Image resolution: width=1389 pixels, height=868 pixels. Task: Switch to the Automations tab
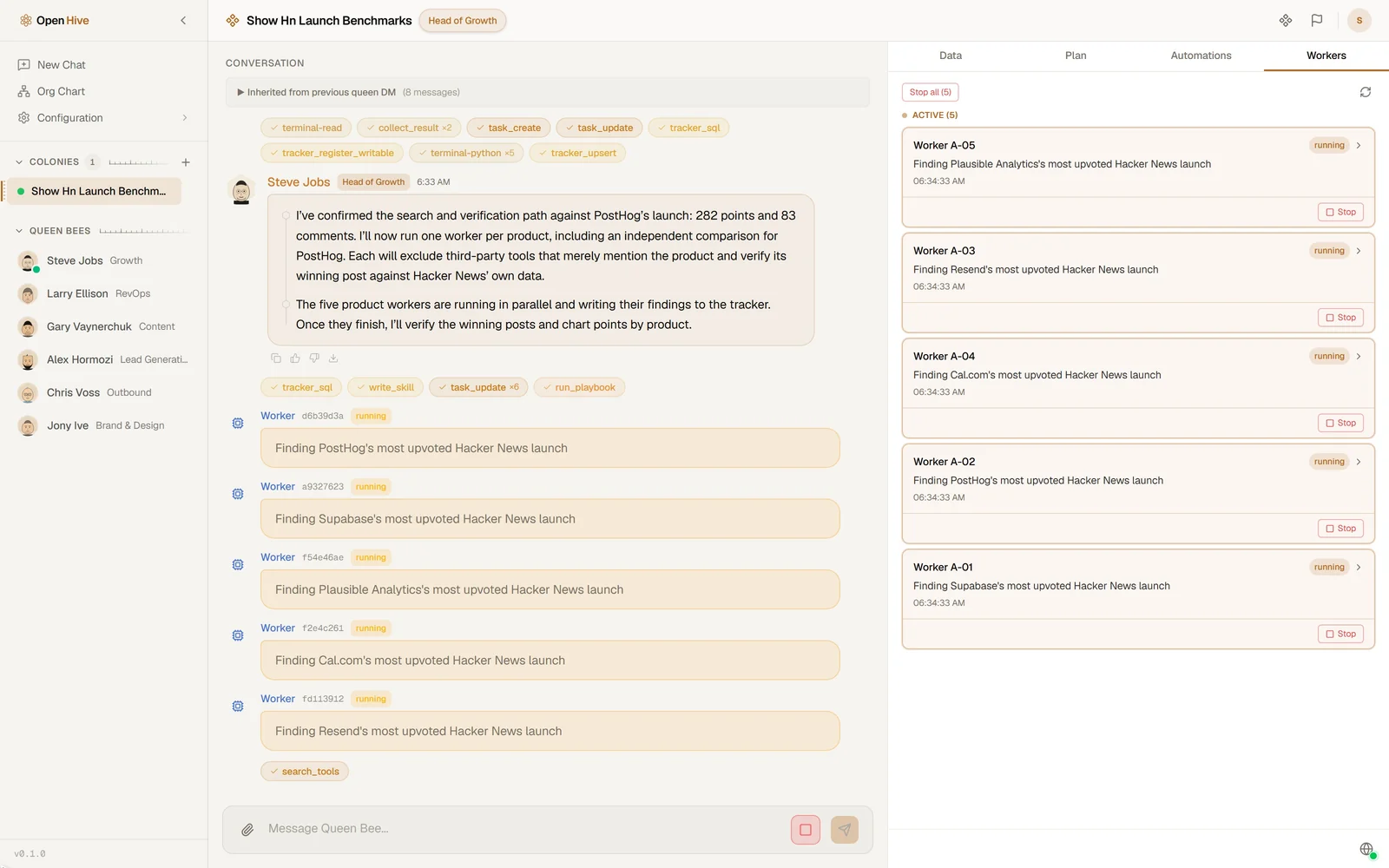click(x=1201, y=56)
